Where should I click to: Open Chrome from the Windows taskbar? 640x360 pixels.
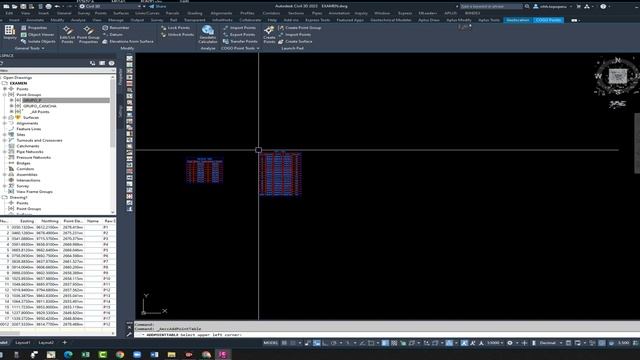120,354
